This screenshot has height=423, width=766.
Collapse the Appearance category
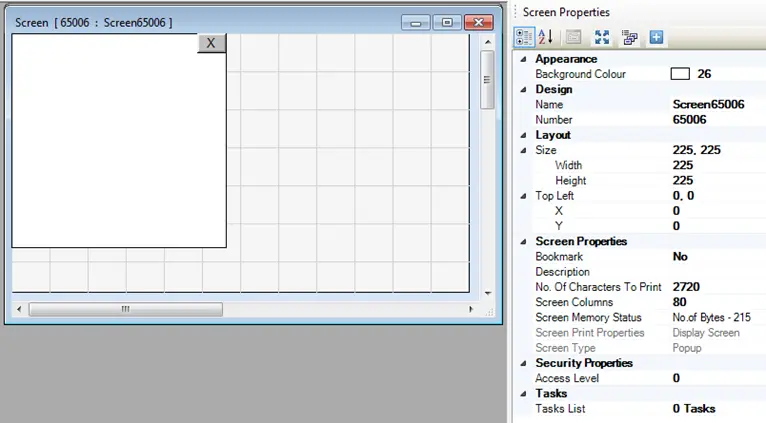pyautogui.click(x=523, y=59)
